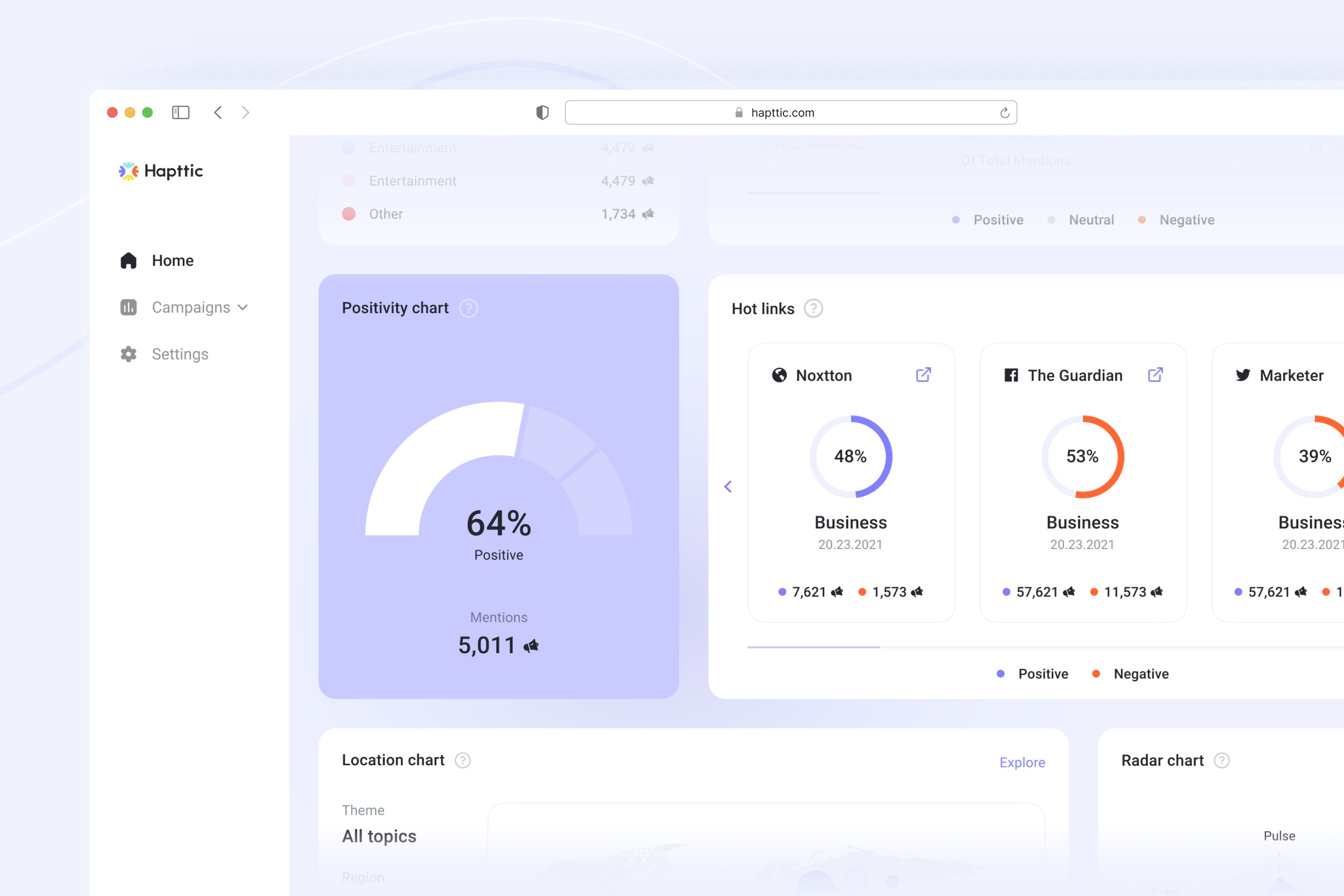Click the Marketer Twitter icon

click(x=1243, y=375)
